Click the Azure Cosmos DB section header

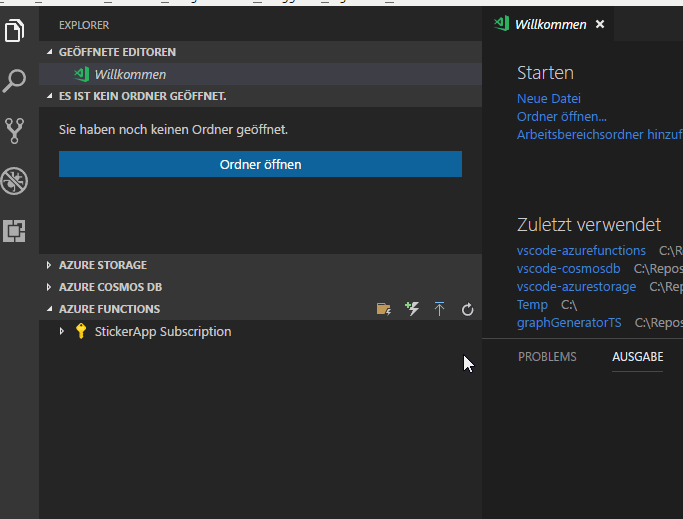(x=260, y=287)
